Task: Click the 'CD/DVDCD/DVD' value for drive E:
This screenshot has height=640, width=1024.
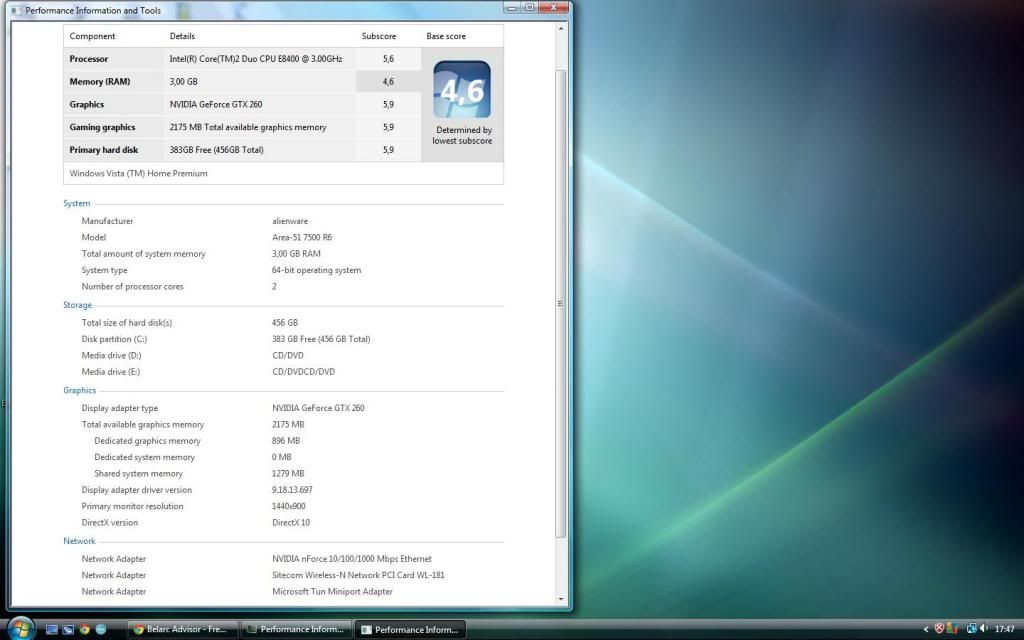Action: click(x=303, y=372)
